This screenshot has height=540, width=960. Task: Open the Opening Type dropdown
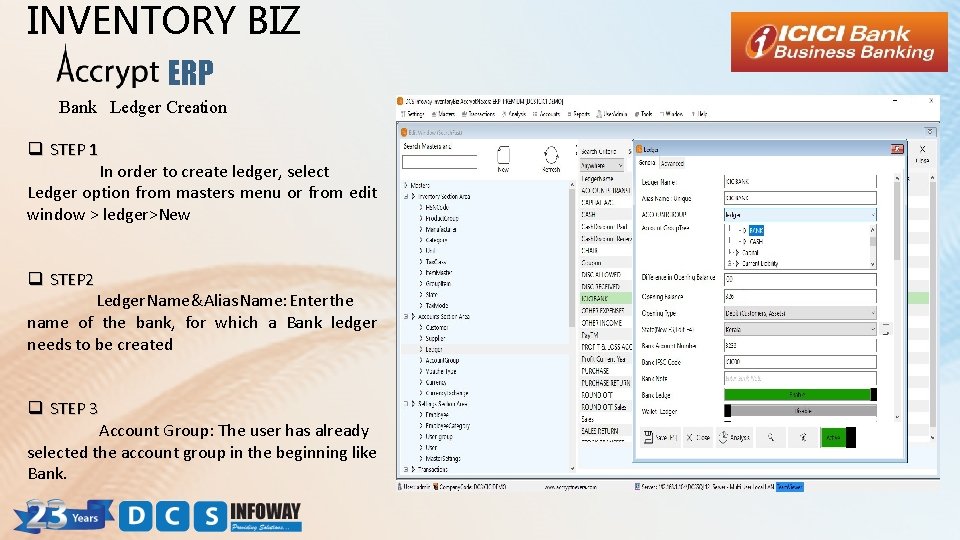point(800,313)
